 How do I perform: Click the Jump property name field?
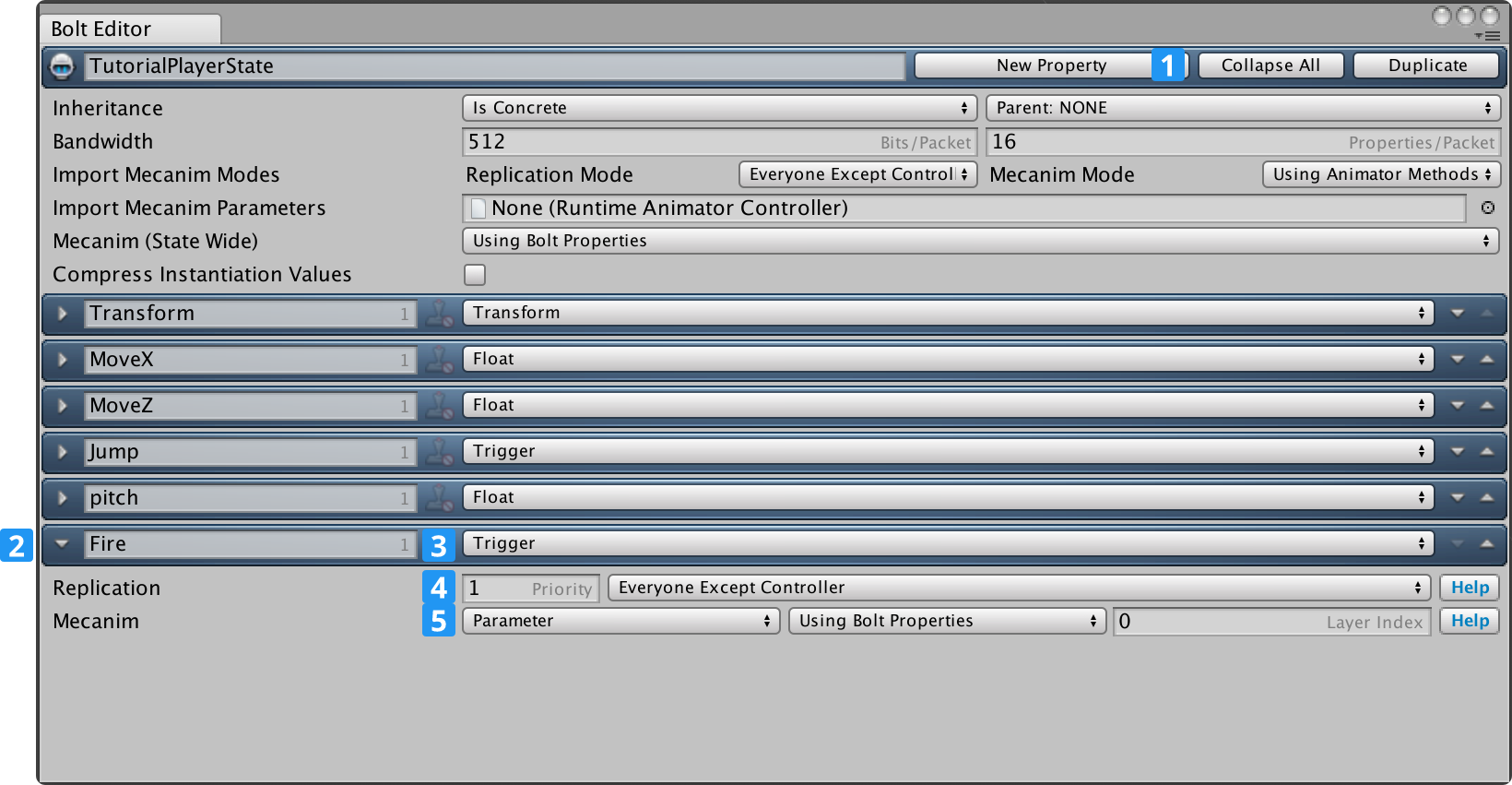[250, 452]
